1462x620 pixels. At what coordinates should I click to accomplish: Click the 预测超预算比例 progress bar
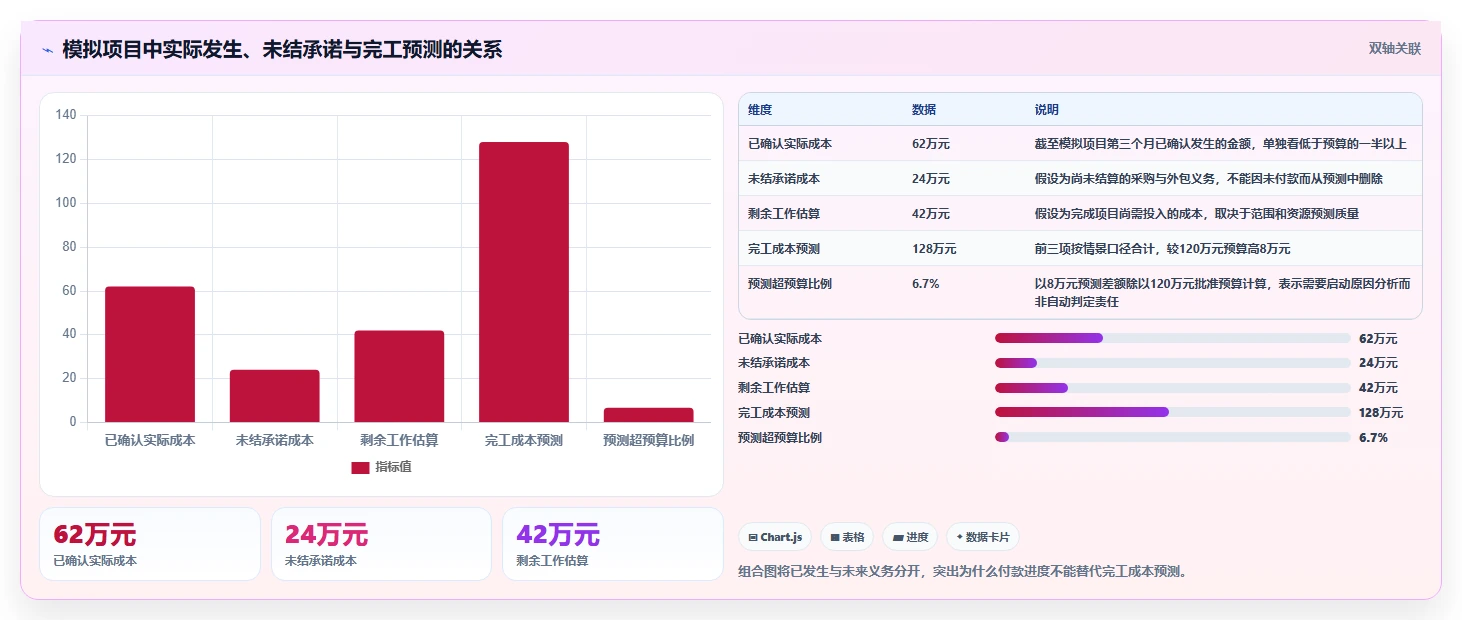[x=1173, y=437]
